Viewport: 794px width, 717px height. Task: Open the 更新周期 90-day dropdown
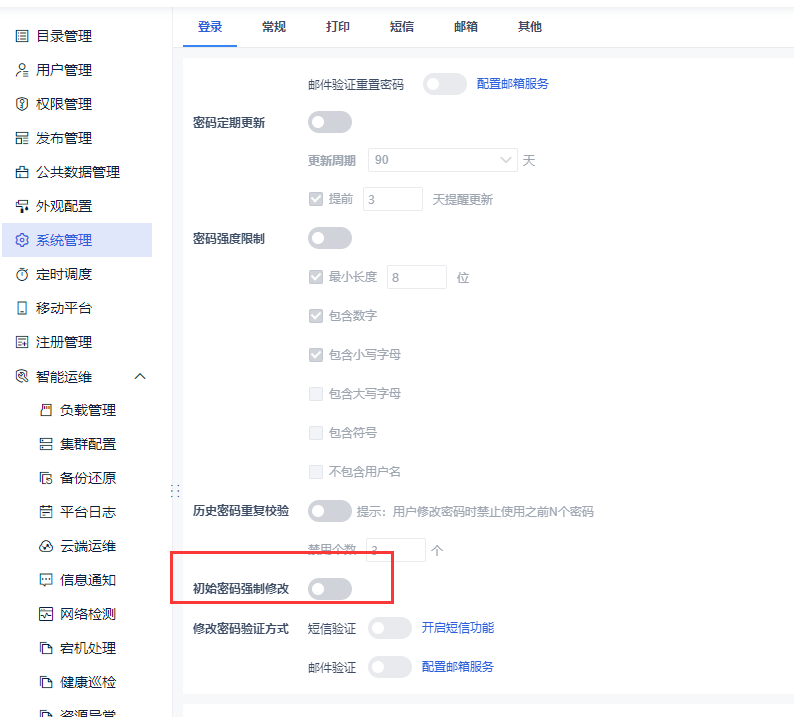click(443, 160)
